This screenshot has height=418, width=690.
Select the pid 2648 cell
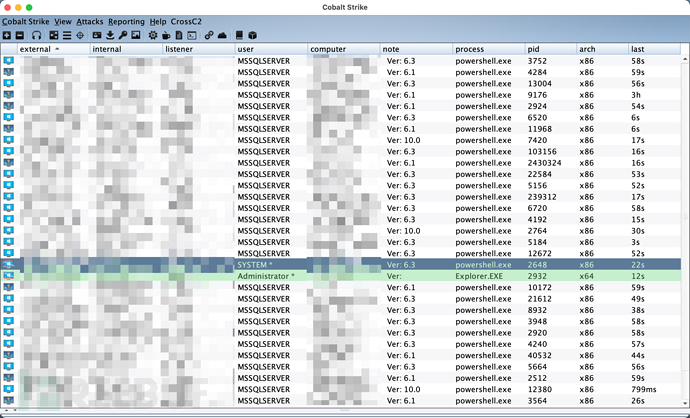point(551,264)
